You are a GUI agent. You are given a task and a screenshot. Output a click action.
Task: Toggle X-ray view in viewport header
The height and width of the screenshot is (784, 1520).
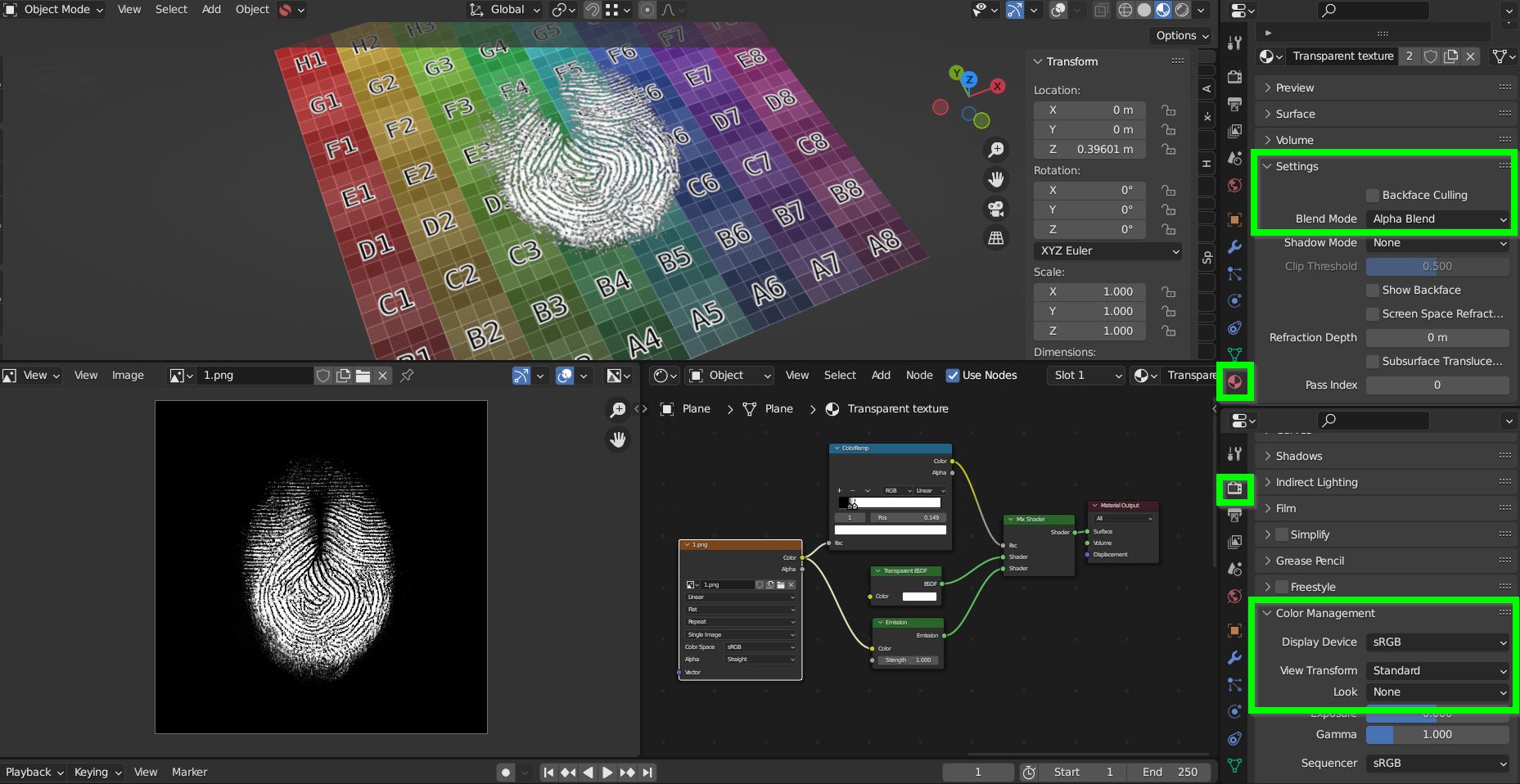pos(1101,10)
